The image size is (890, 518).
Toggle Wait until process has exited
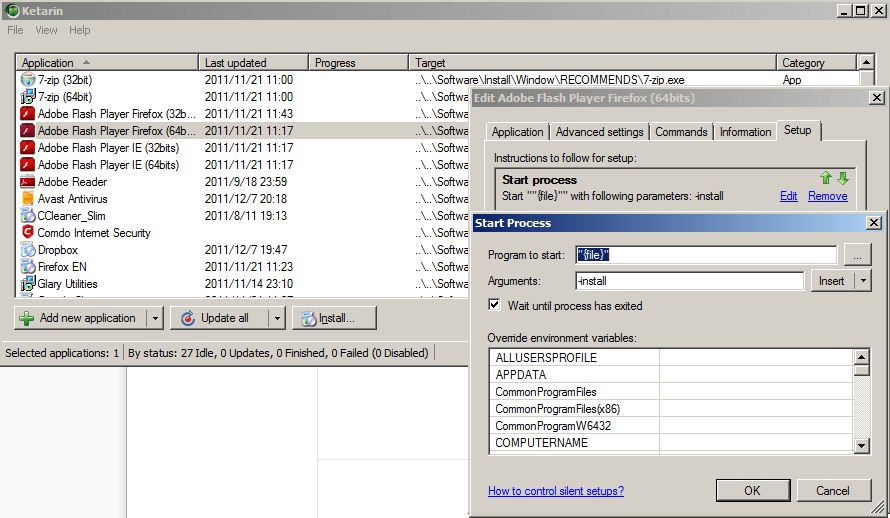(x=494, y=305)
